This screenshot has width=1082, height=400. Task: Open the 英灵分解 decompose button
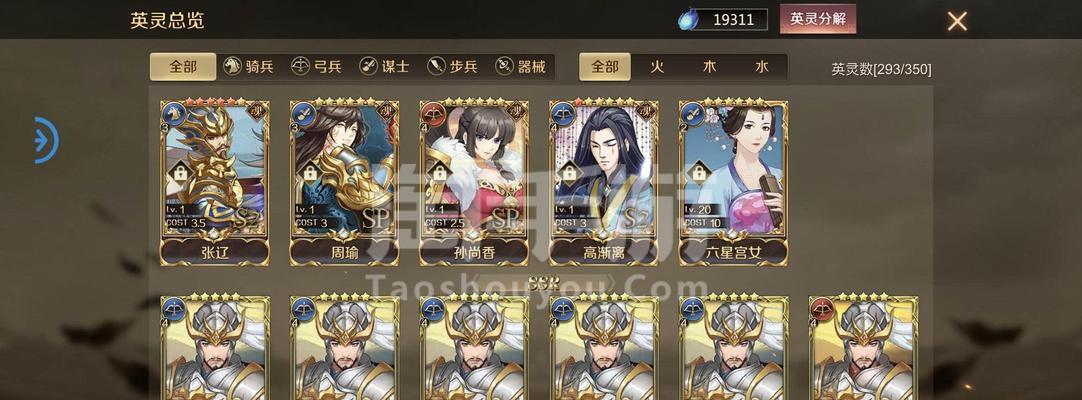click(818, 19)
